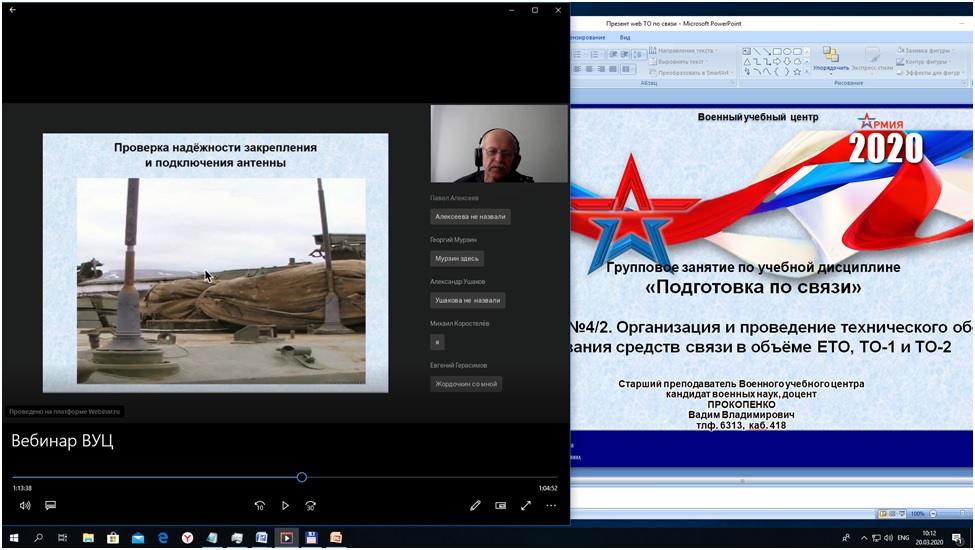The height and width of the screenshot is (550, 975).
Task: Click Контур фигуры shape outline button
Action: [924, 62]
